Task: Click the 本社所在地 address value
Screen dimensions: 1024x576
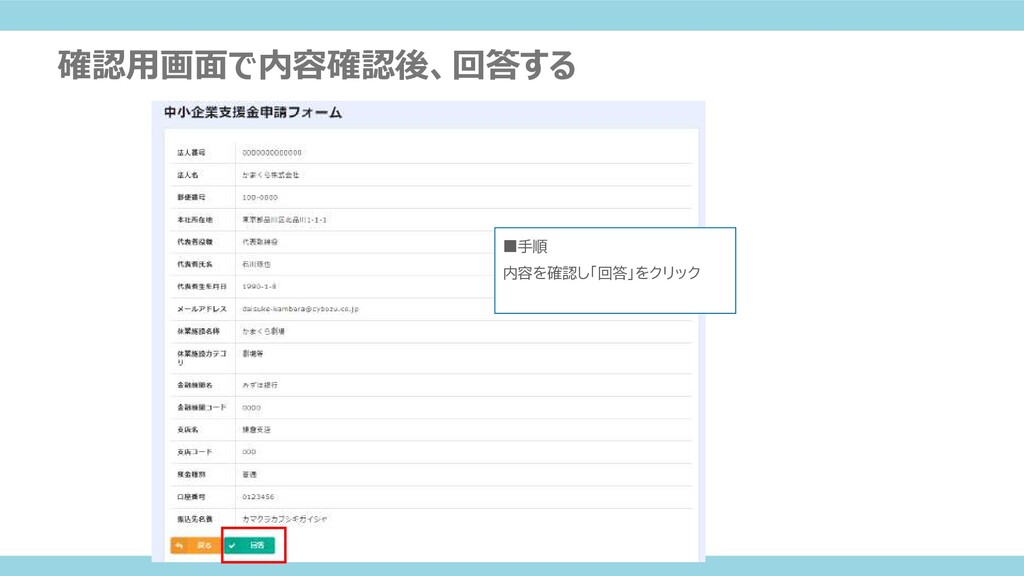Action: tap(284, 220)
